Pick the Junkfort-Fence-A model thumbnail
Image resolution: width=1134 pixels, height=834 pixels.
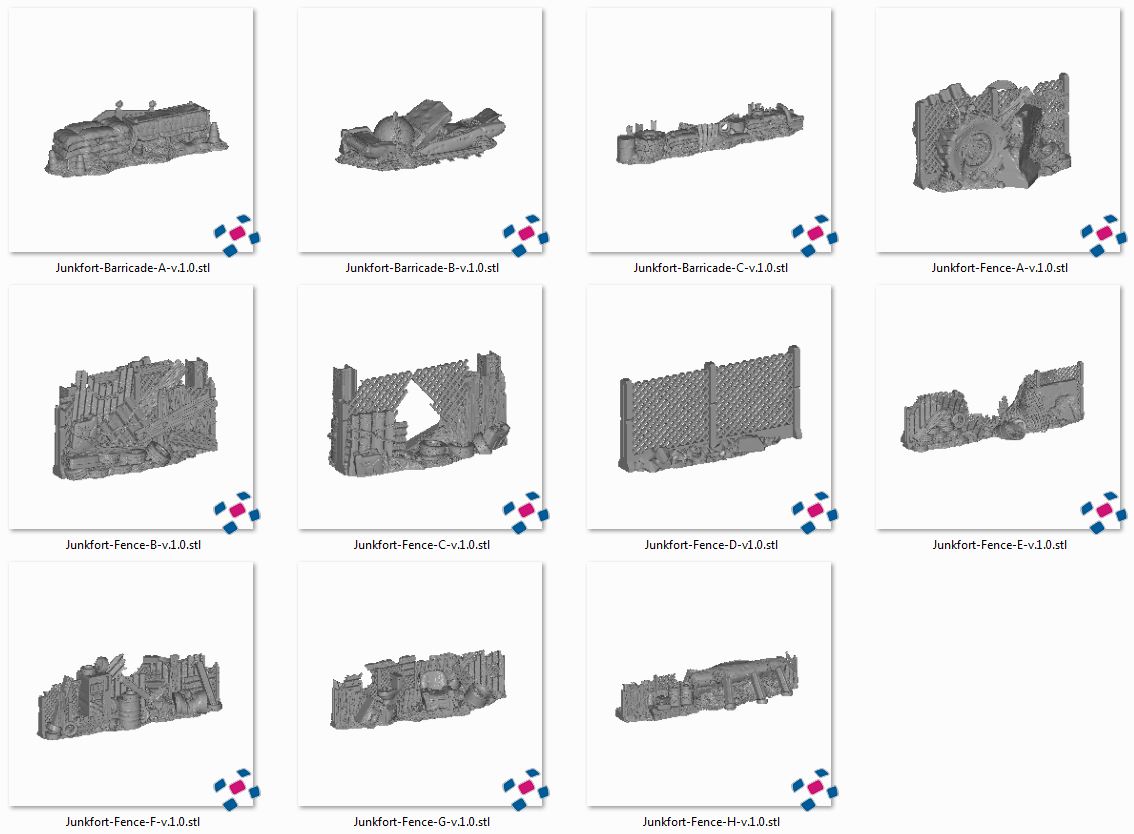coord(997,132)
